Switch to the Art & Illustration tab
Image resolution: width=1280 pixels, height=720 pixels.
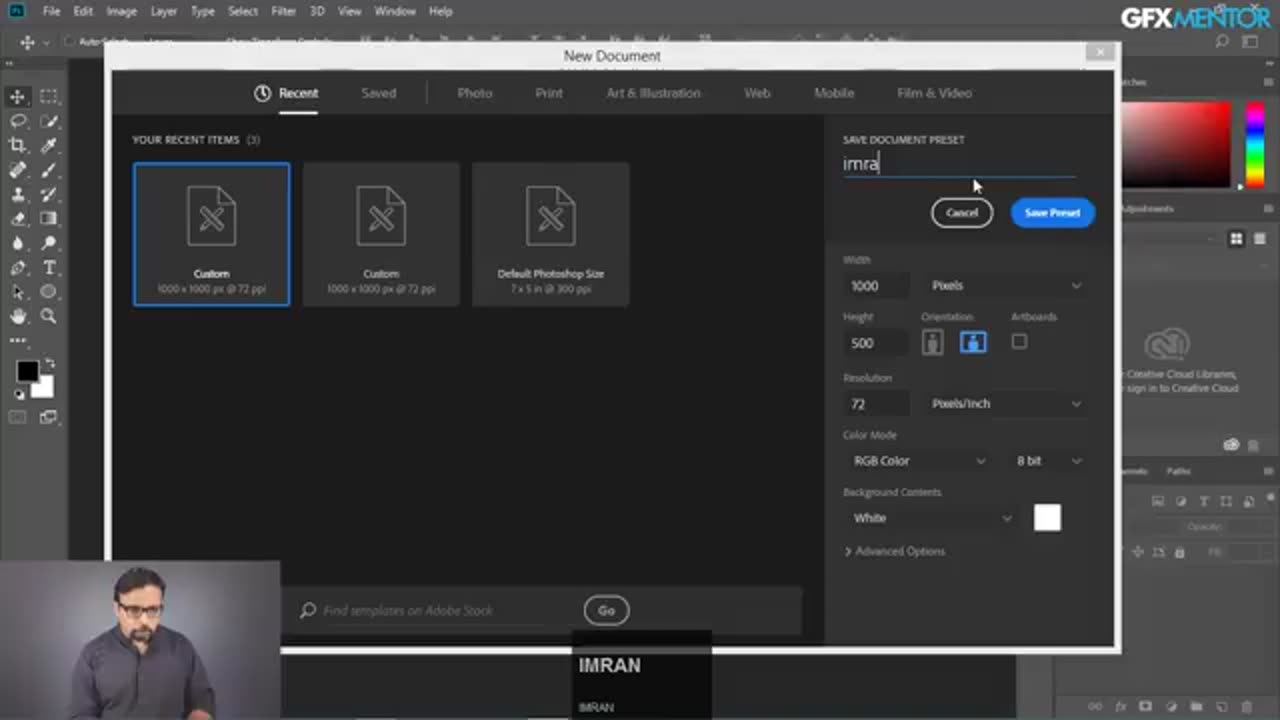tap(653, 93)
